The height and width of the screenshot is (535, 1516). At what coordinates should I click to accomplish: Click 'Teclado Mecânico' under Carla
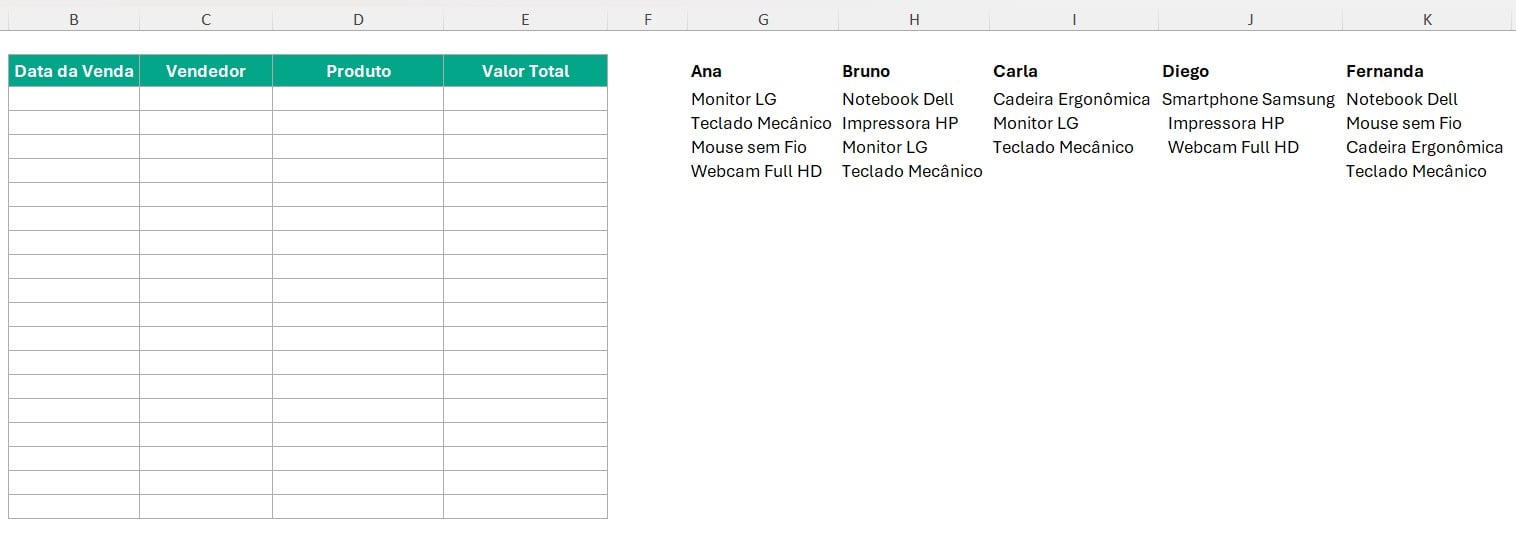(x=1063, y=147)
